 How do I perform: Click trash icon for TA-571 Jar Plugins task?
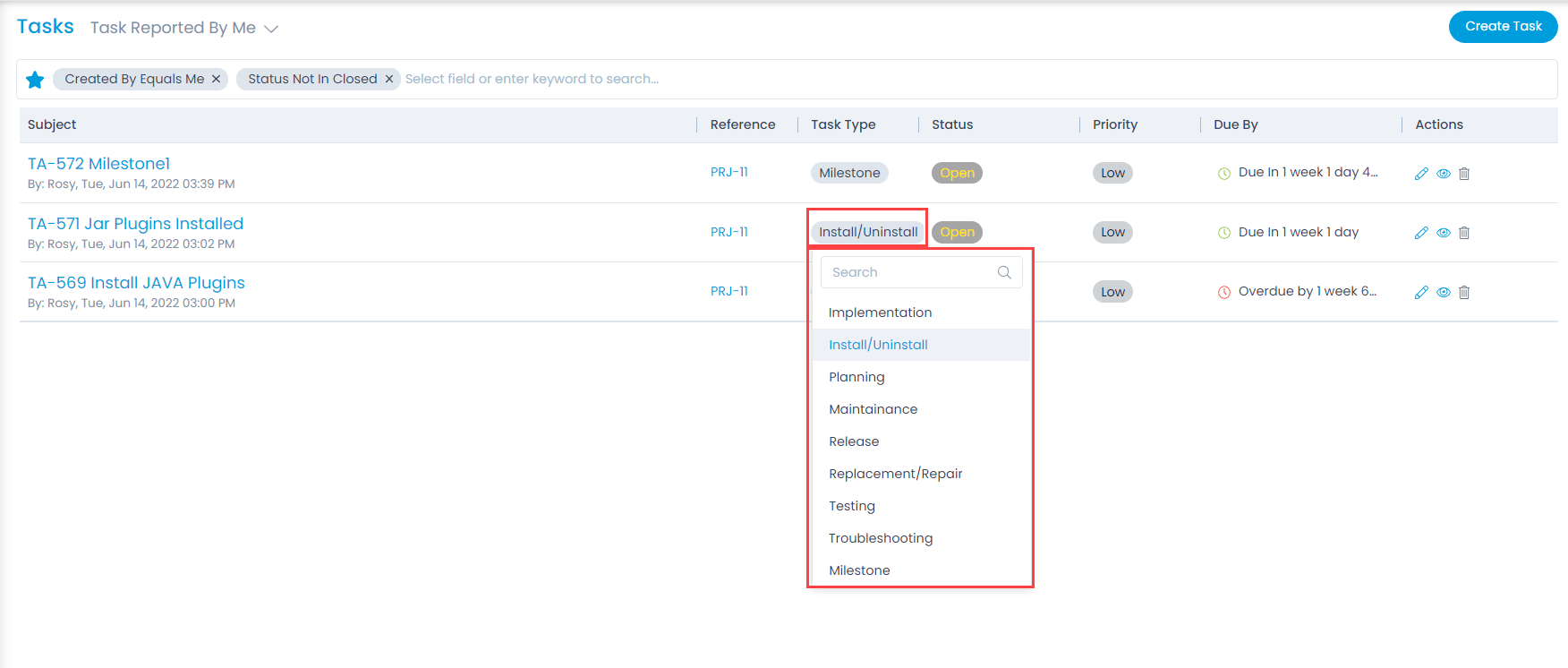(1464, 233)
